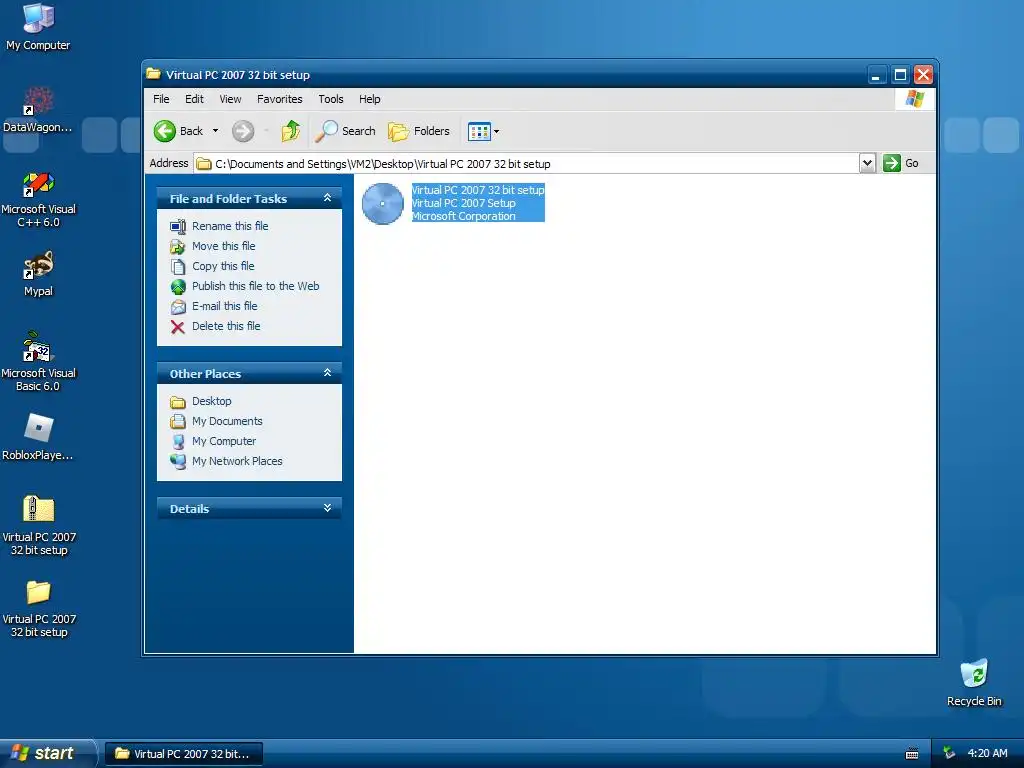
Task: Open the View menu
Action: point(230,99)
